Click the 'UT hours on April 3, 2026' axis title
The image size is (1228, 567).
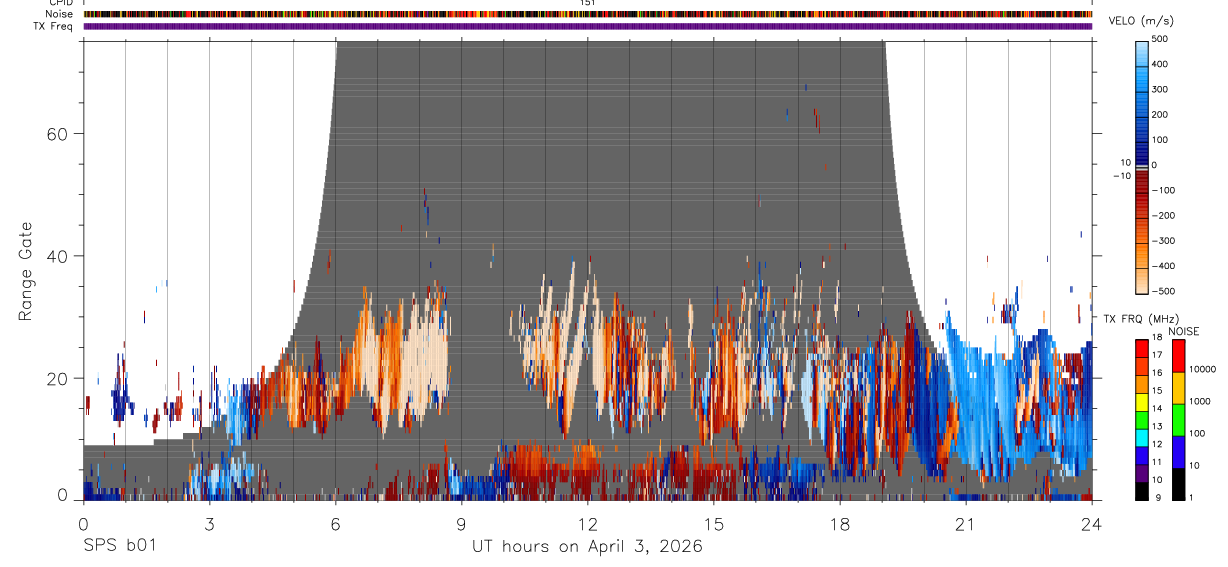tap(587, 546)
